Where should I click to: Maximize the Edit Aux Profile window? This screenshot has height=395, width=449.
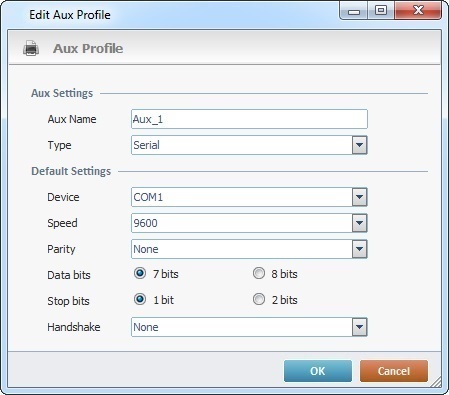coord(381,11)
